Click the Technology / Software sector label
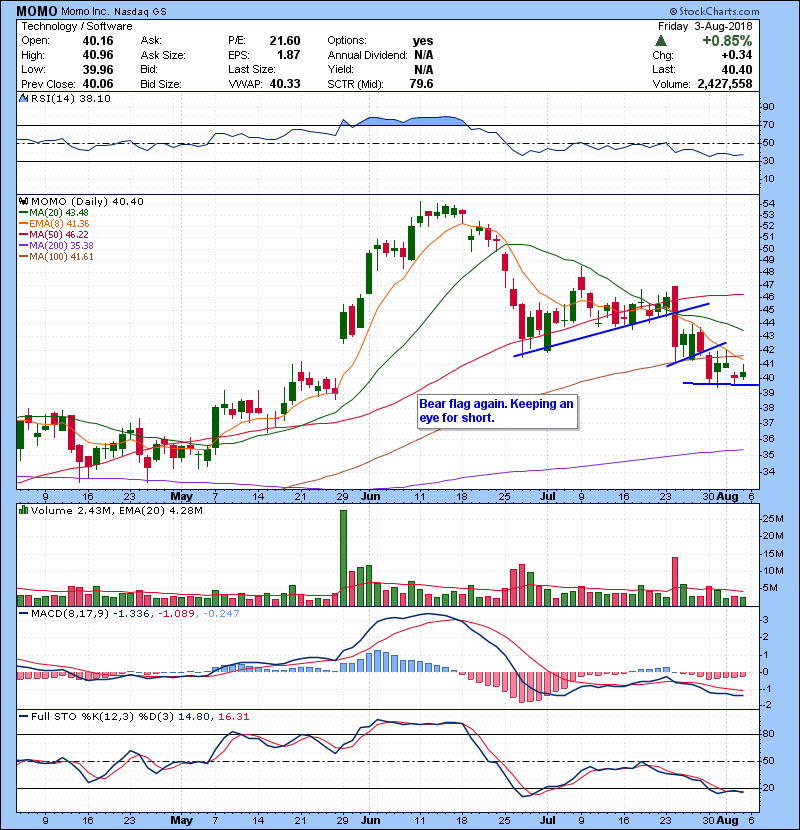The height and width of the screenshot is (830, 800). point(77,26)
